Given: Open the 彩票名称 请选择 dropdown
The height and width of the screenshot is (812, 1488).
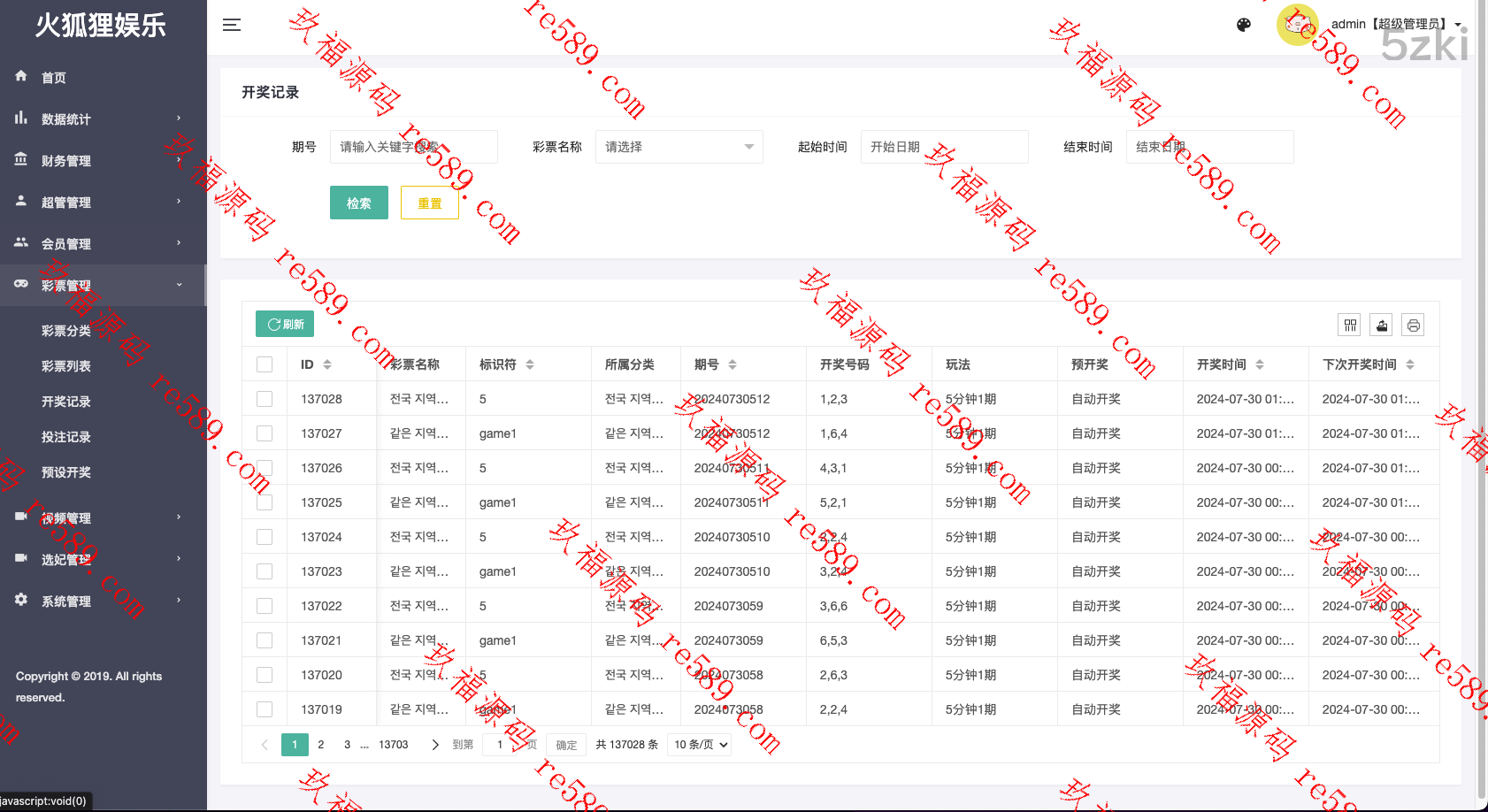Looking at the screenshot, I should click(x=679, y=147).
